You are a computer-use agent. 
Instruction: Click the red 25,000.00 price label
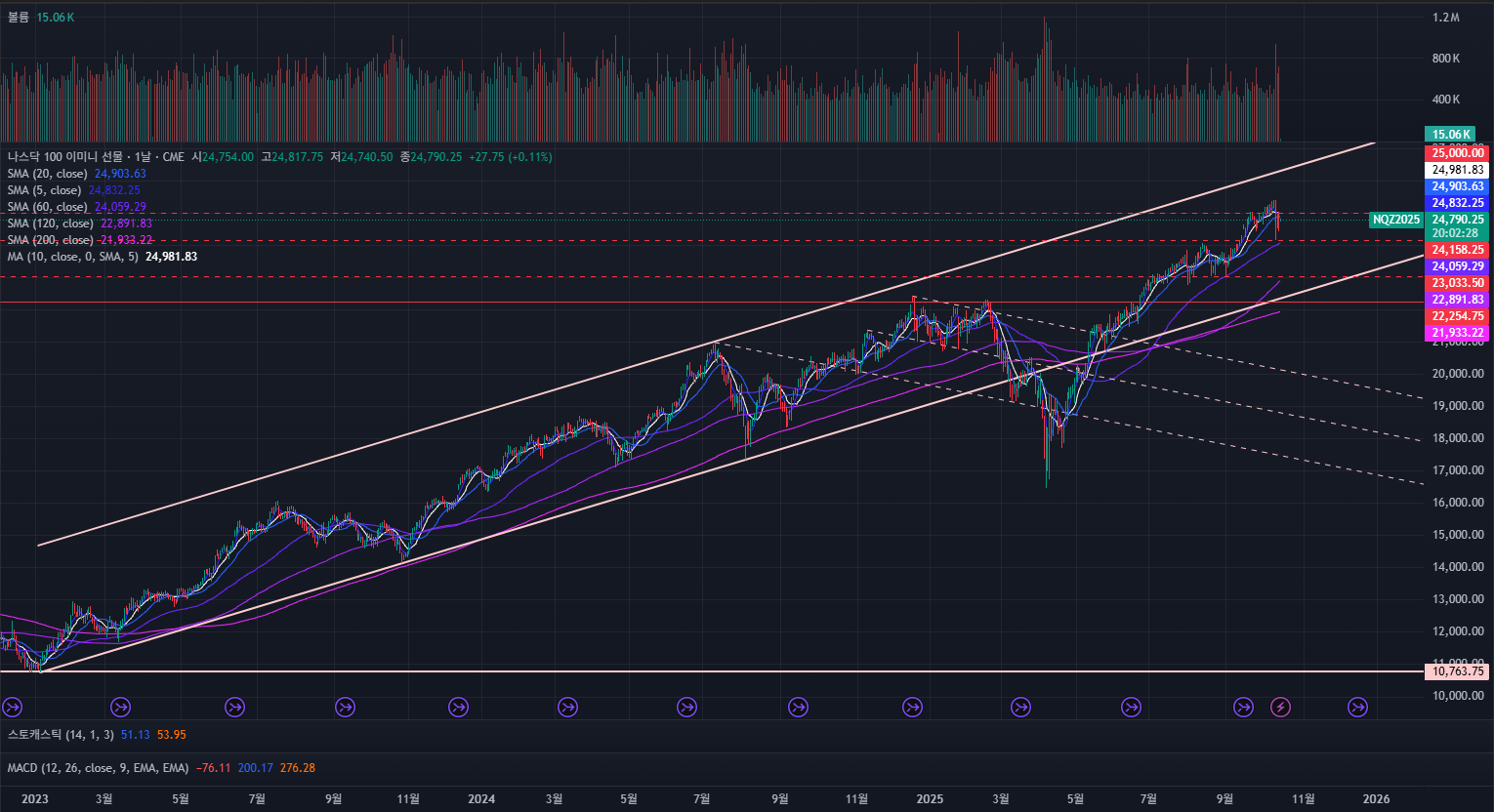pos(1457,153)
